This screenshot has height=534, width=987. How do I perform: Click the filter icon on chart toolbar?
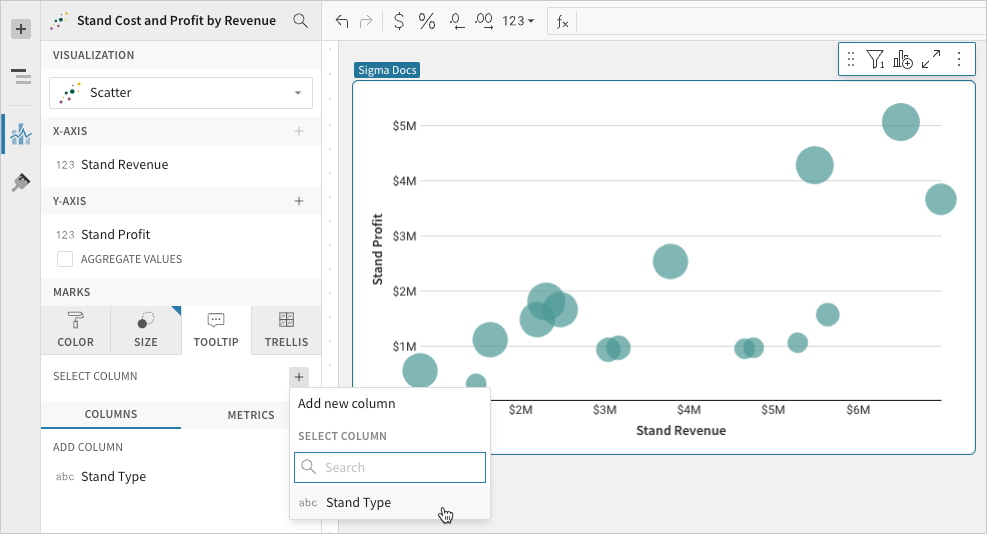click(875, 60)
